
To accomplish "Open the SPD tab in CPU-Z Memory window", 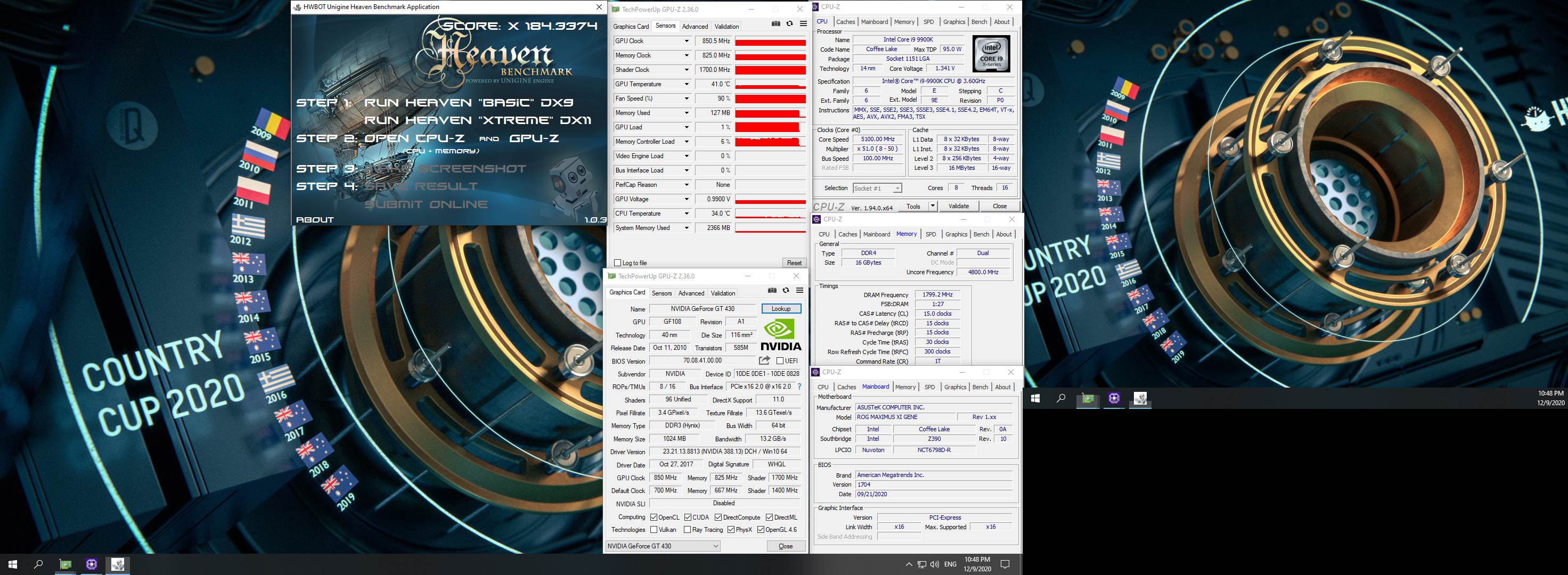I will (x=930, y=234).
